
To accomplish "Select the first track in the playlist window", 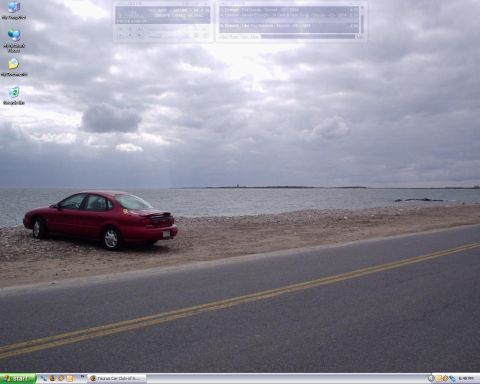I will coord(288,10).
